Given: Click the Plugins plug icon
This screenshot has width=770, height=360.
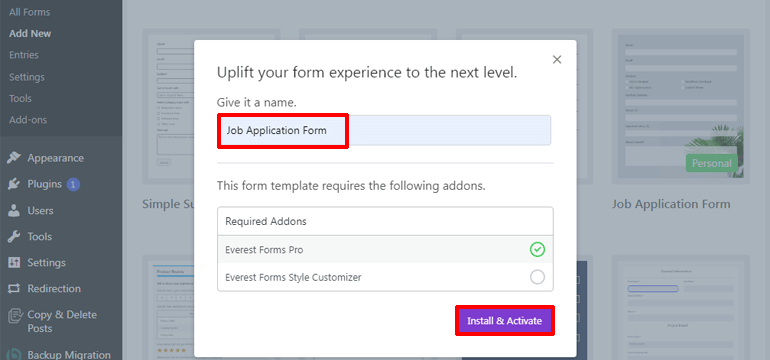Looking at the screenshot, I should (14, 184).
